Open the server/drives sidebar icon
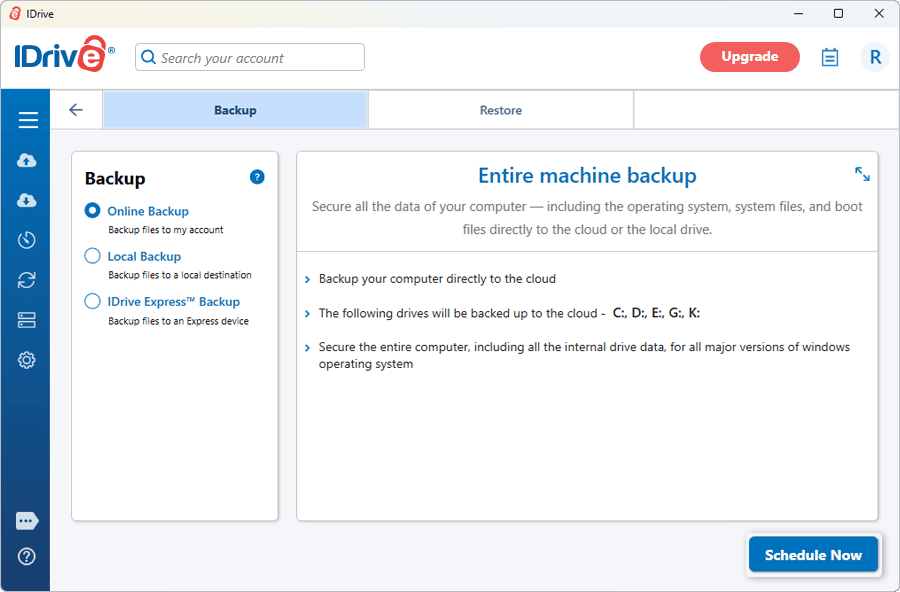Image resolution: width=900 pixels, height=592 pixels. click(26, 320)
